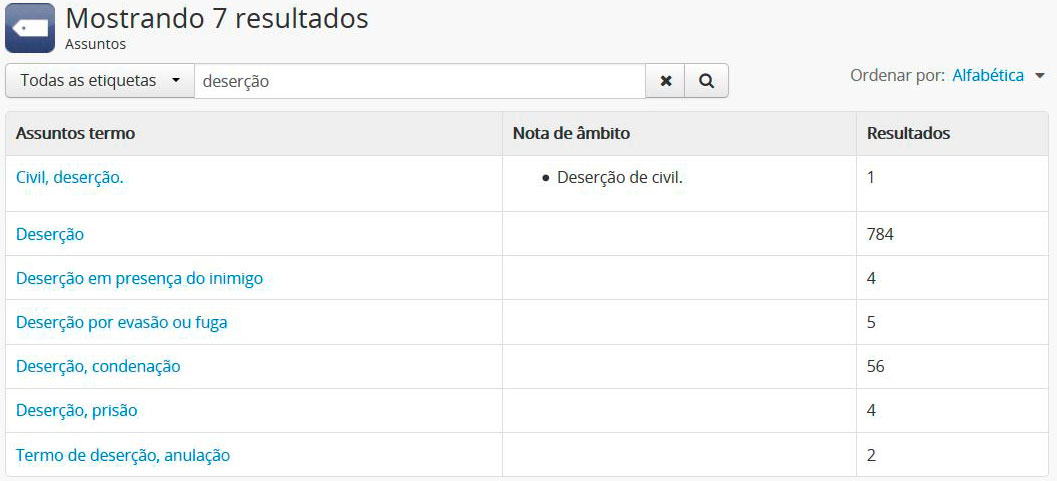Open 'Deserção por evasão ou fuga'
Image resolution: width=1057 pixels, height=481 pixels.
tap(122, 323)
